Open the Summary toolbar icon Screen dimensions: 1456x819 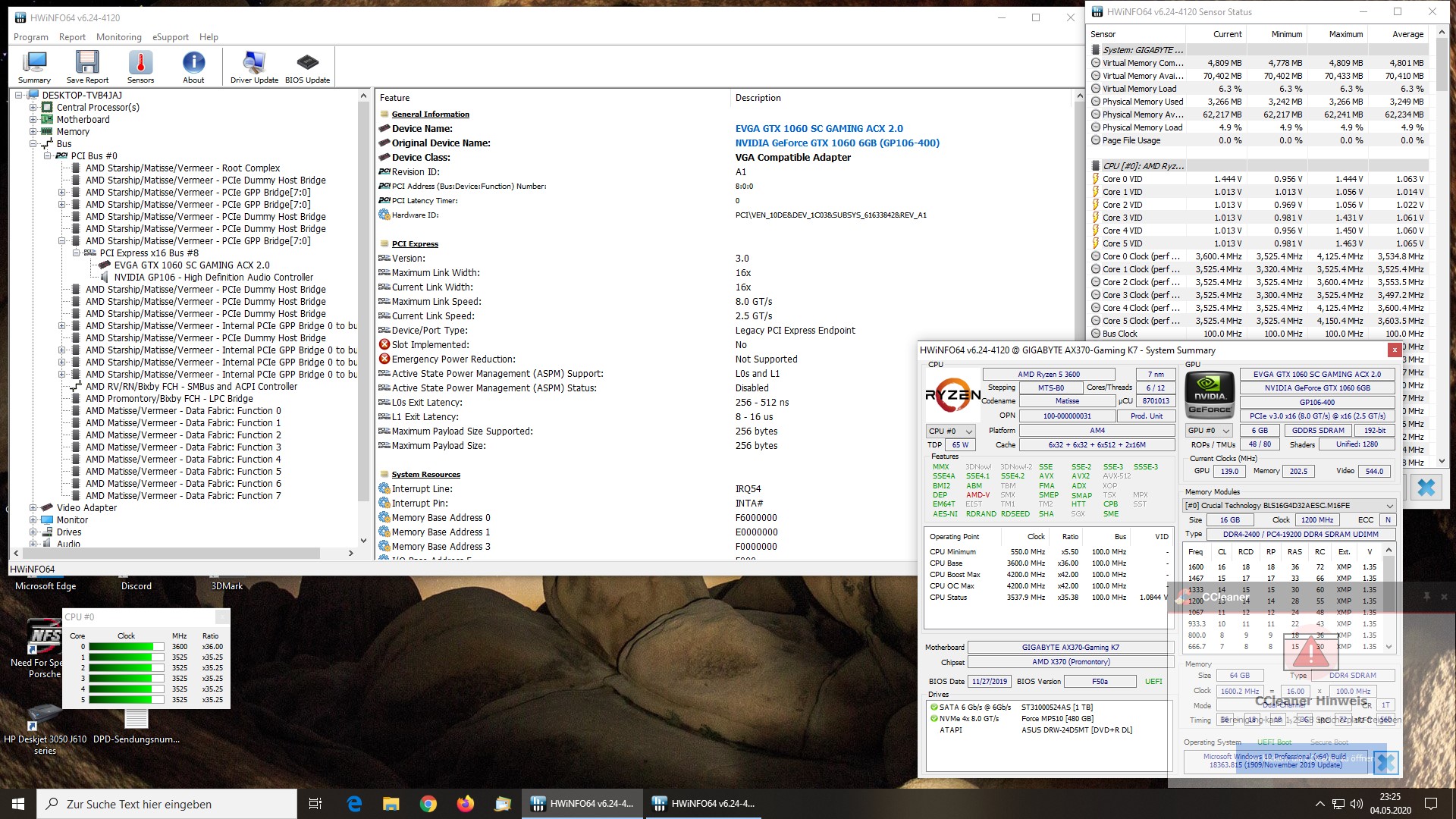pyautogui.click(x=34, y=67)
